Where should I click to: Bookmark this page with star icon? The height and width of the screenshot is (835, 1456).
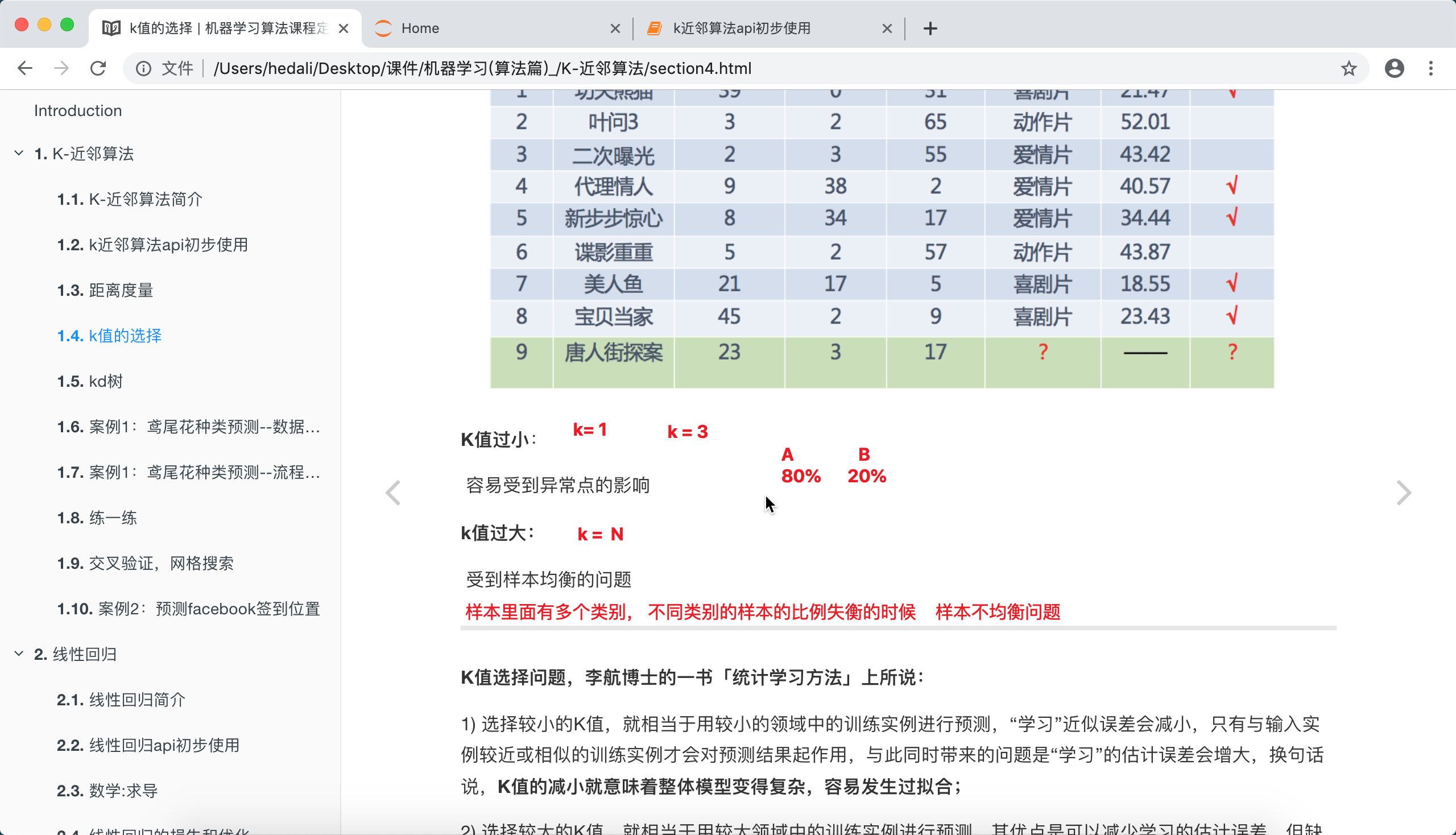pos(1349,68)
